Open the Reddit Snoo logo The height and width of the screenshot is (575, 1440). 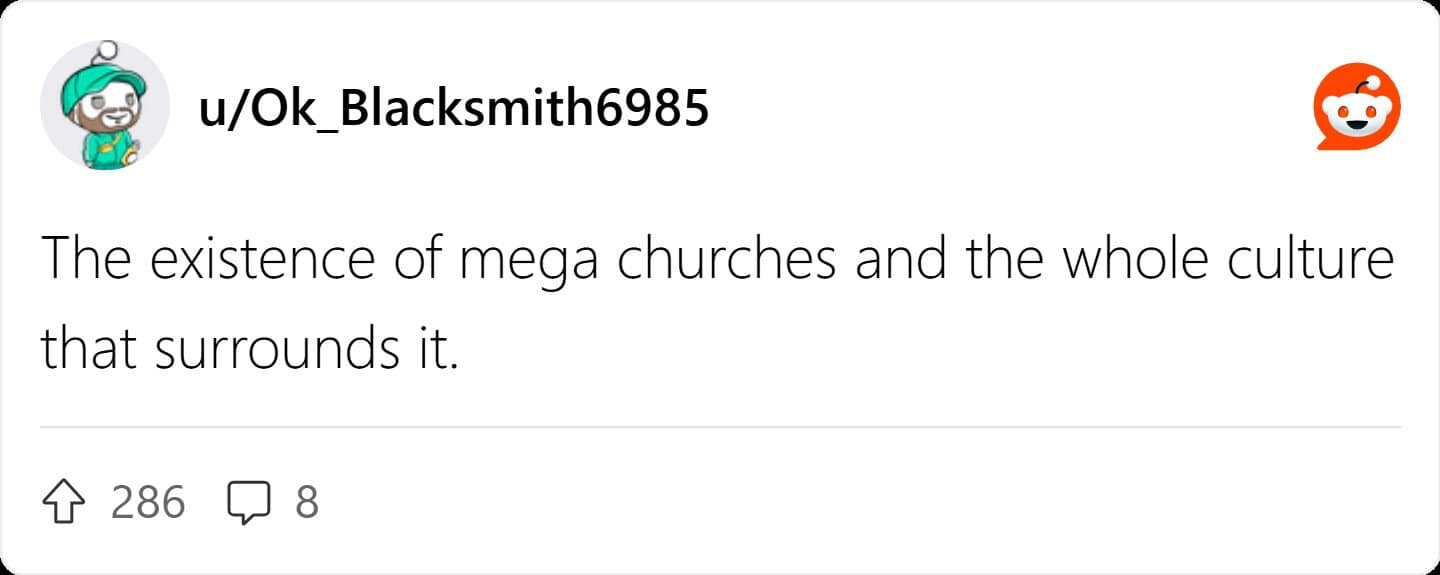(1357, 108)
